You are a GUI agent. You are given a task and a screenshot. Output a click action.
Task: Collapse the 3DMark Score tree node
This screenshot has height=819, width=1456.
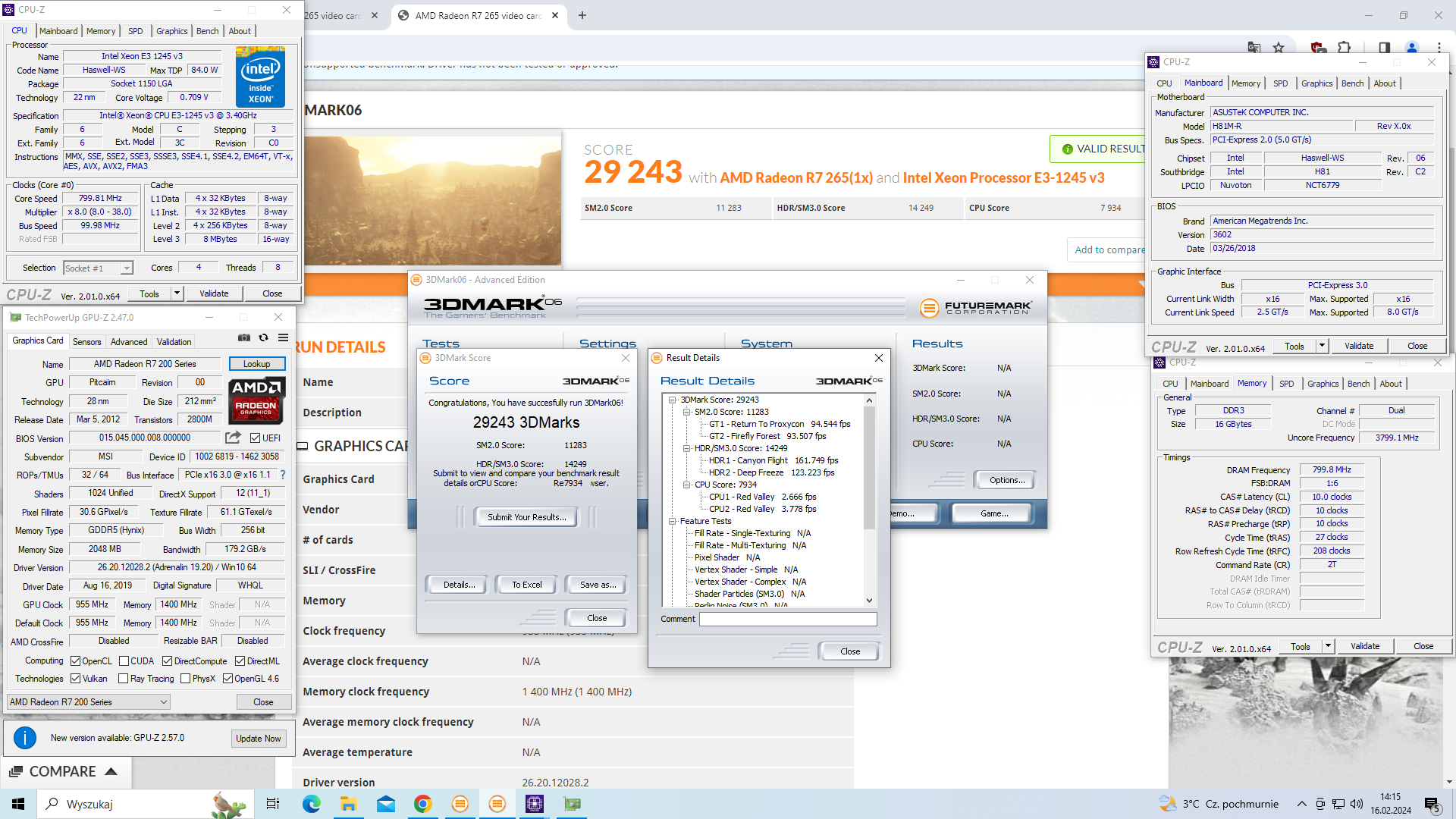[672, 400]
